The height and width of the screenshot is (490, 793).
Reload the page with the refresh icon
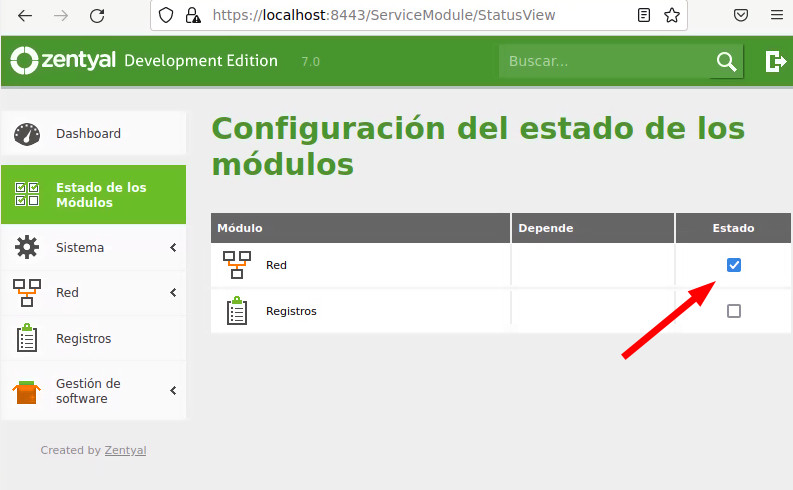click(x=97, y=16)
